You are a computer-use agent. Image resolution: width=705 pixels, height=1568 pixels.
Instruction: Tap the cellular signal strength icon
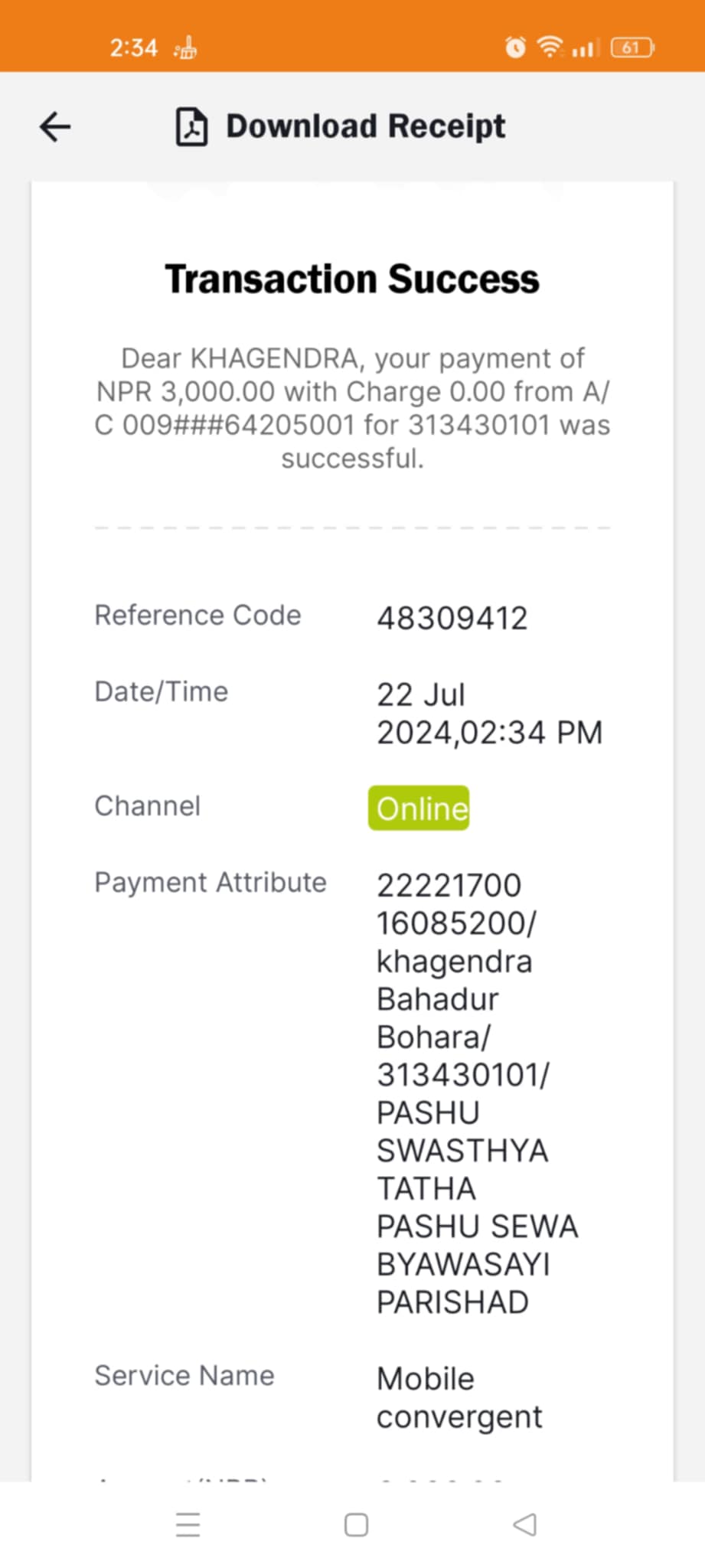(584, 48)
